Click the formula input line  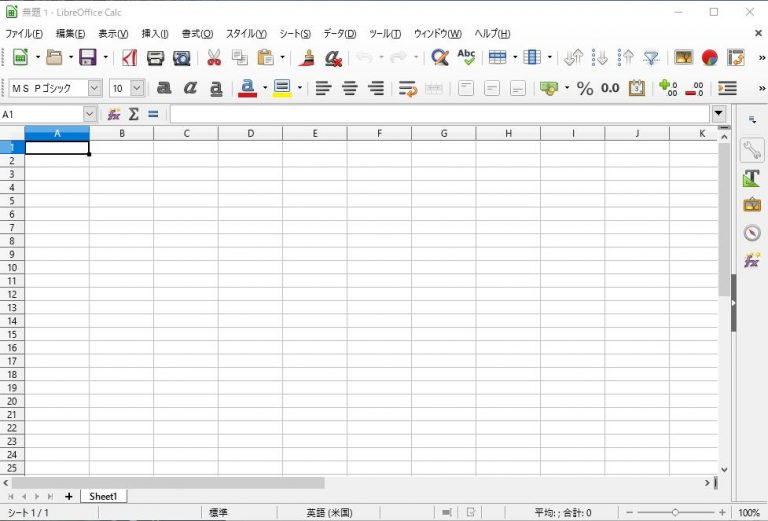[x=440, y=114]
